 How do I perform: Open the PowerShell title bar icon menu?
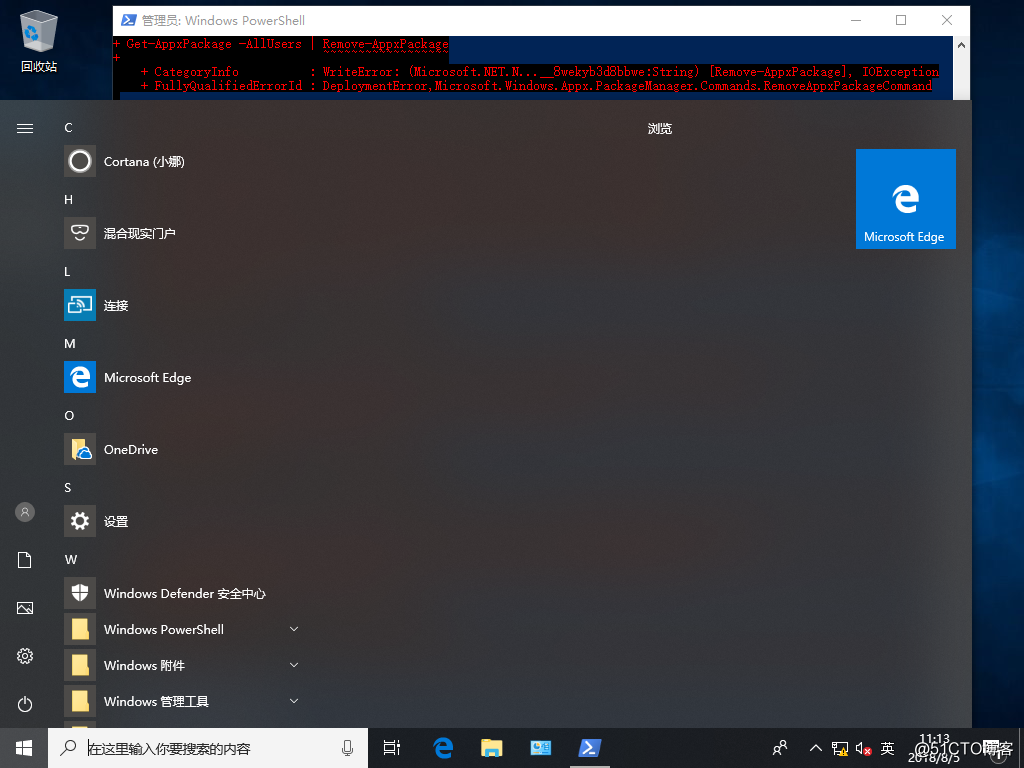click(129, 20)
